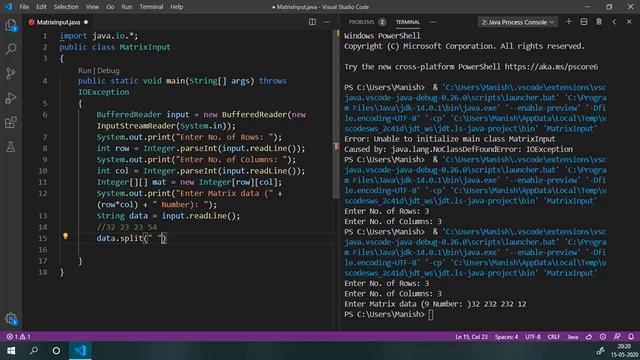Click the unsaved dot on MatrixInput.java tab
Viewport: 640px width, 360px height.
[x=86, y=22]
